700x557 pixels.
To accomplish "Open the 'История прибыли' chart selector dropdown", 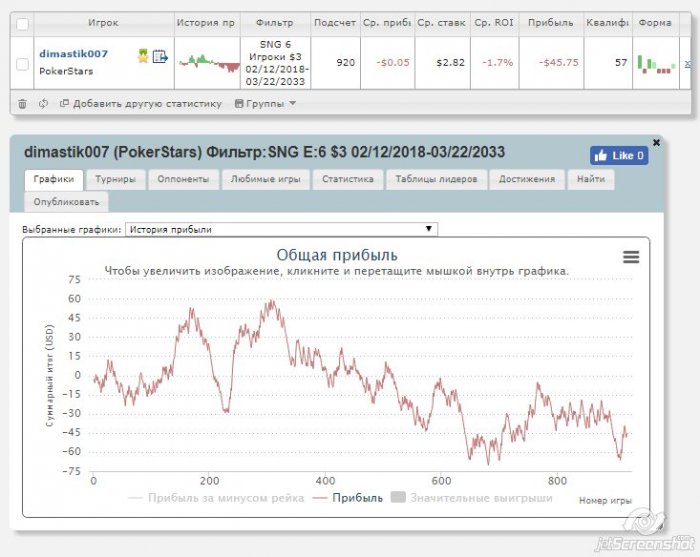I will point(282,229).
